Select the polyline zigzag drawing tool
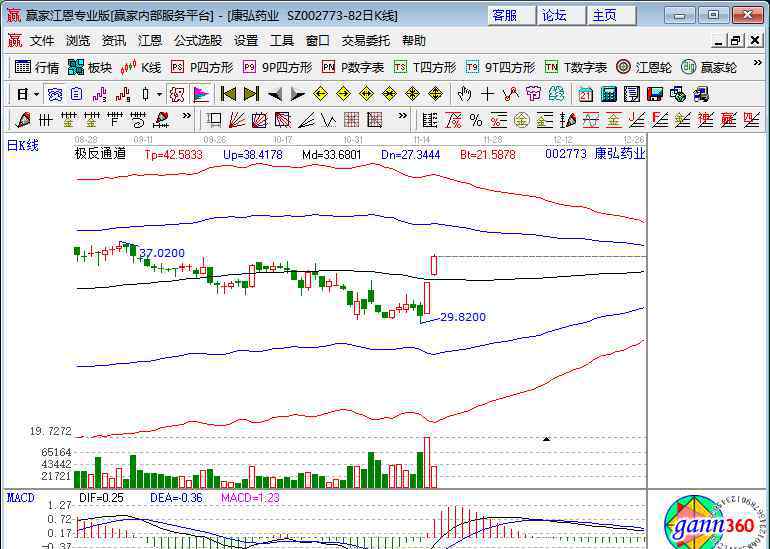The height and width of the screenshot is (549, 770). click(511, 94)
